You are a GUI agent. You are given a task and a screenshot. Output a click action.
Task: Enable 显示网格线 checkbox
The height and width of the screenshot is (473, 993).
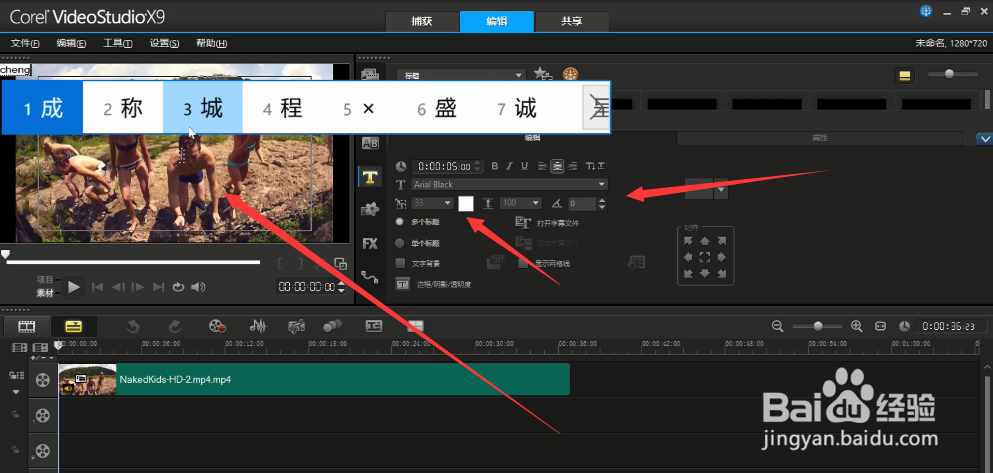pyautogui.click(x=523, y=263)
